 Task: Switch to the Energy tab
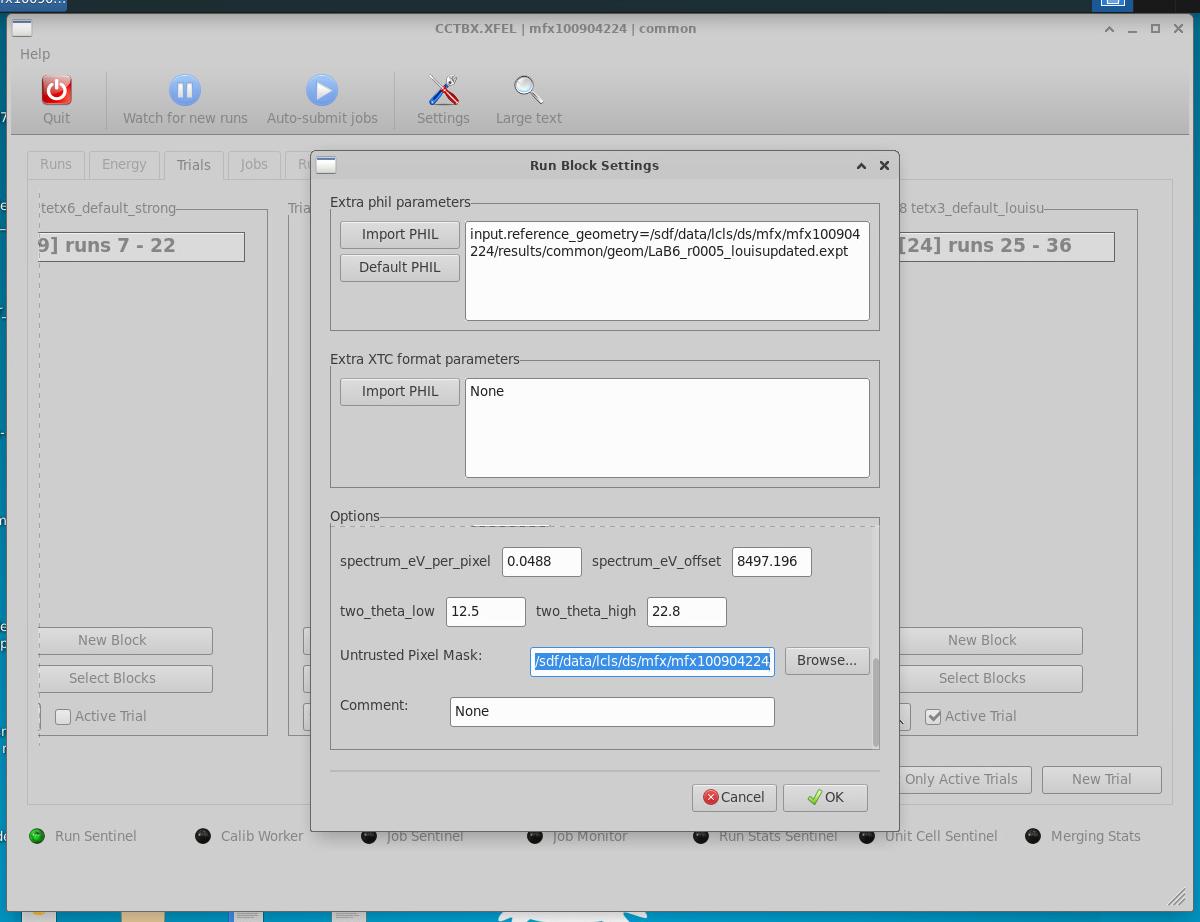[x=124, y=164]
